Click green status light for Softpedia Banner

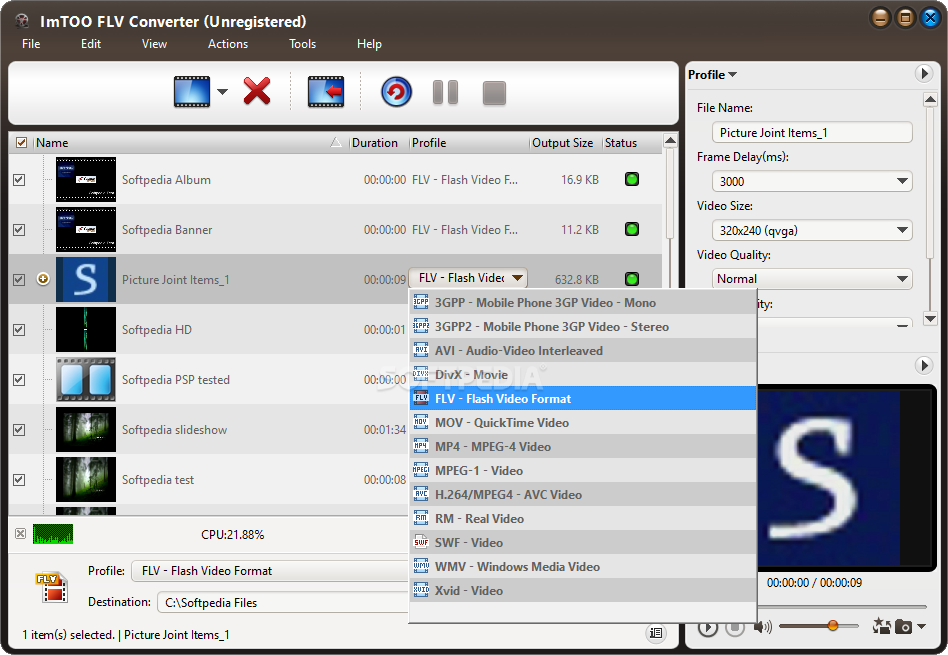point(632,229)
